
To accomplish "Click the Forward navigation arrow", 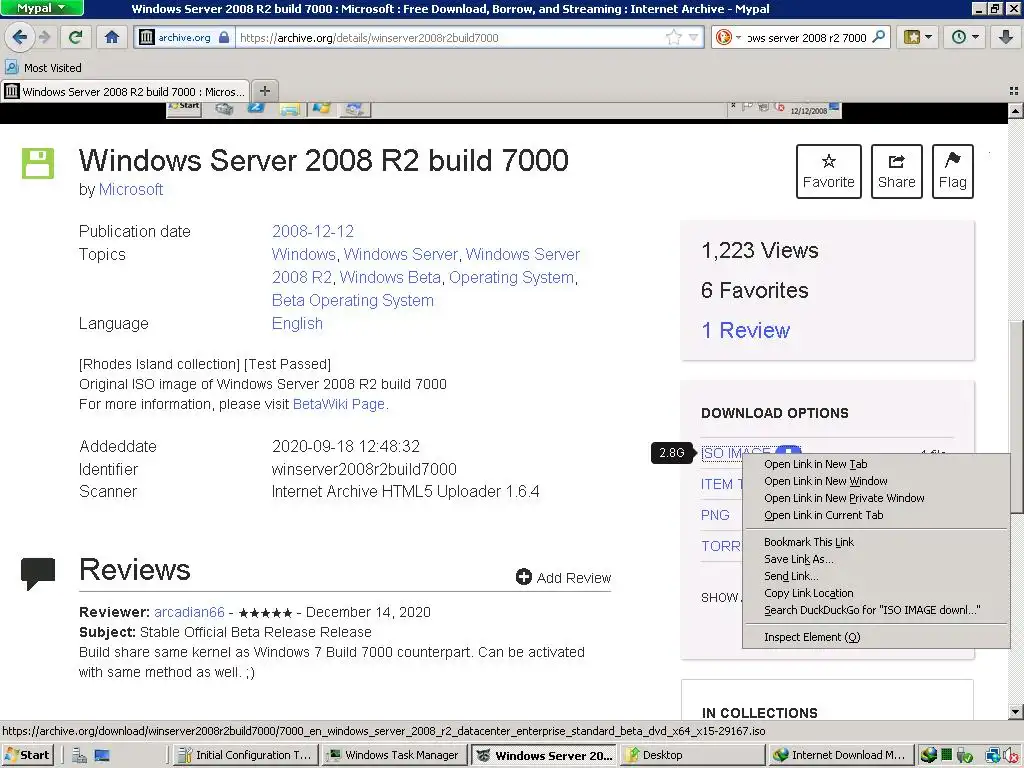I will [44, 37].
